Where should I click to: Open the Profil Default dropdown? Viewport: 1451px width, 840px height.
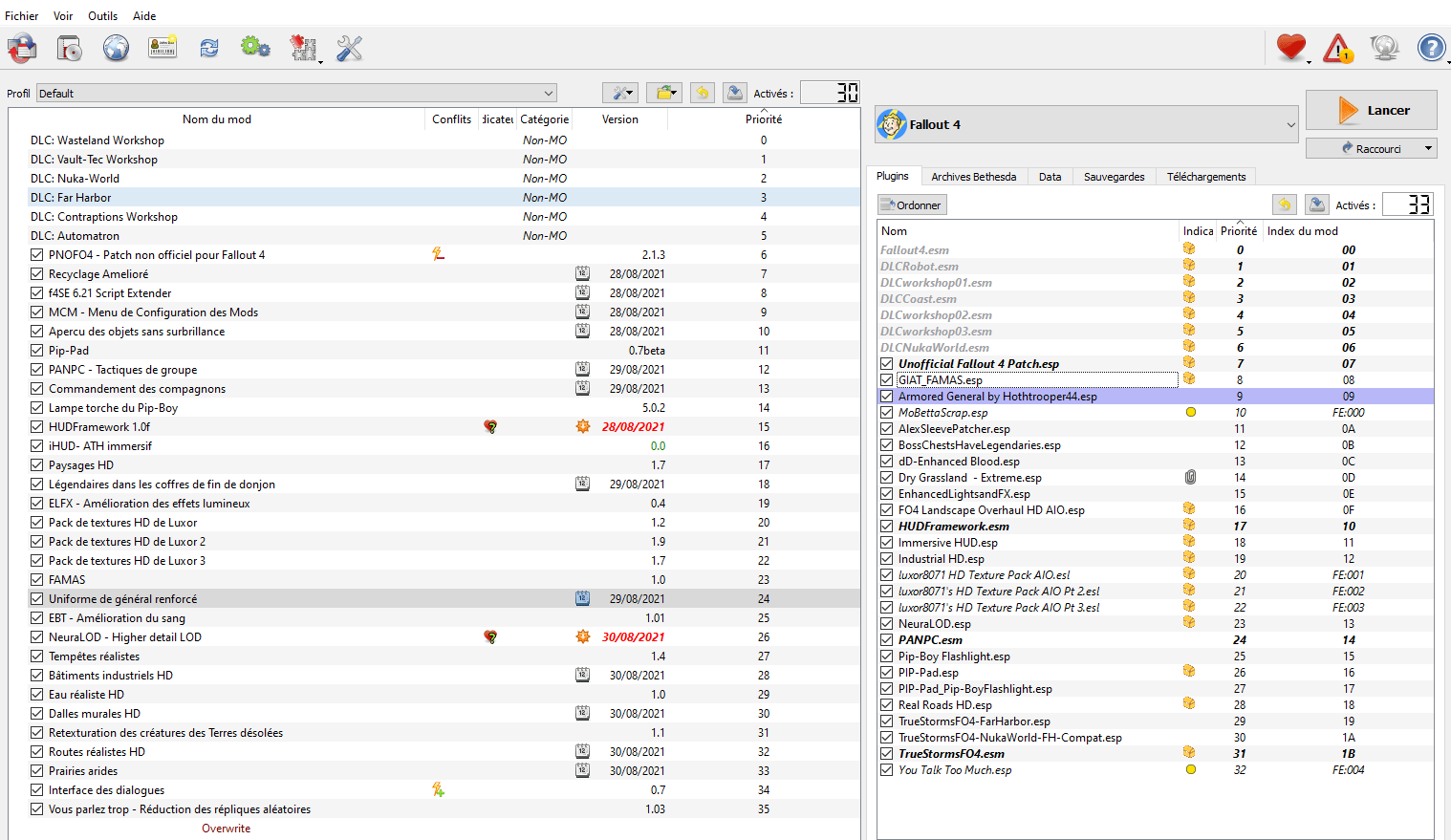point(296,94)
